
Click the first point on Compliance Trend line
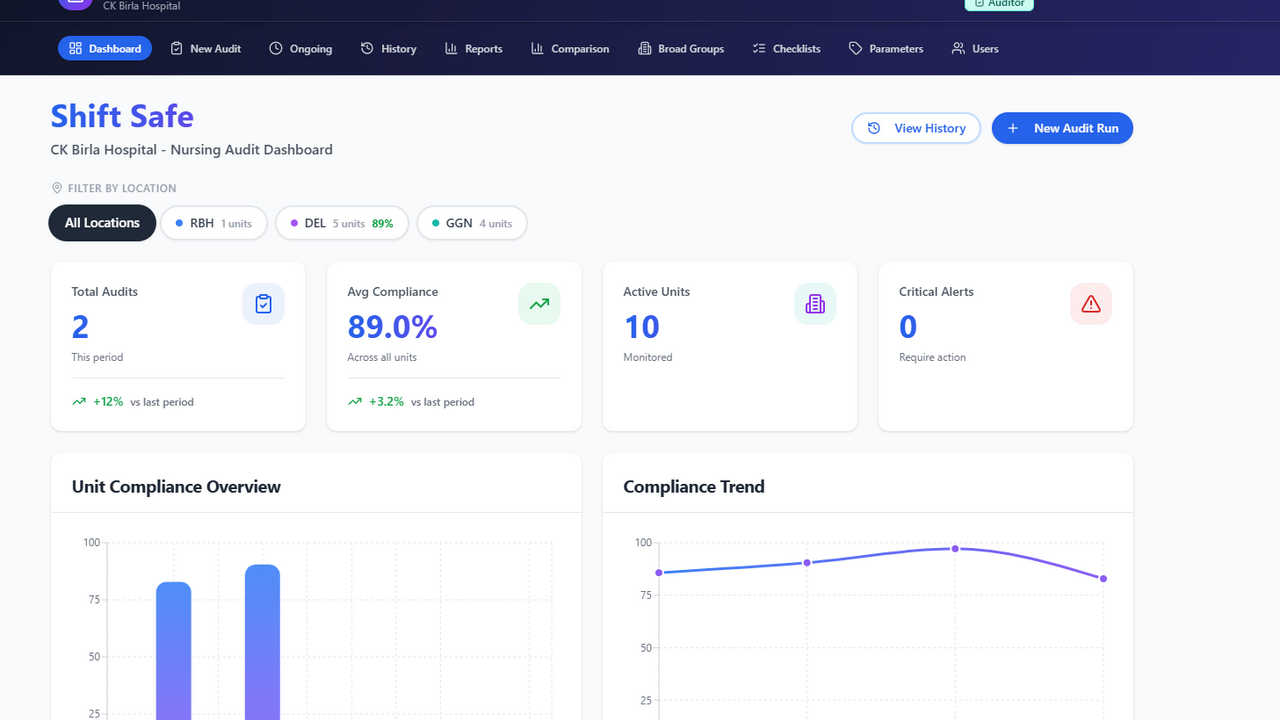659,573
